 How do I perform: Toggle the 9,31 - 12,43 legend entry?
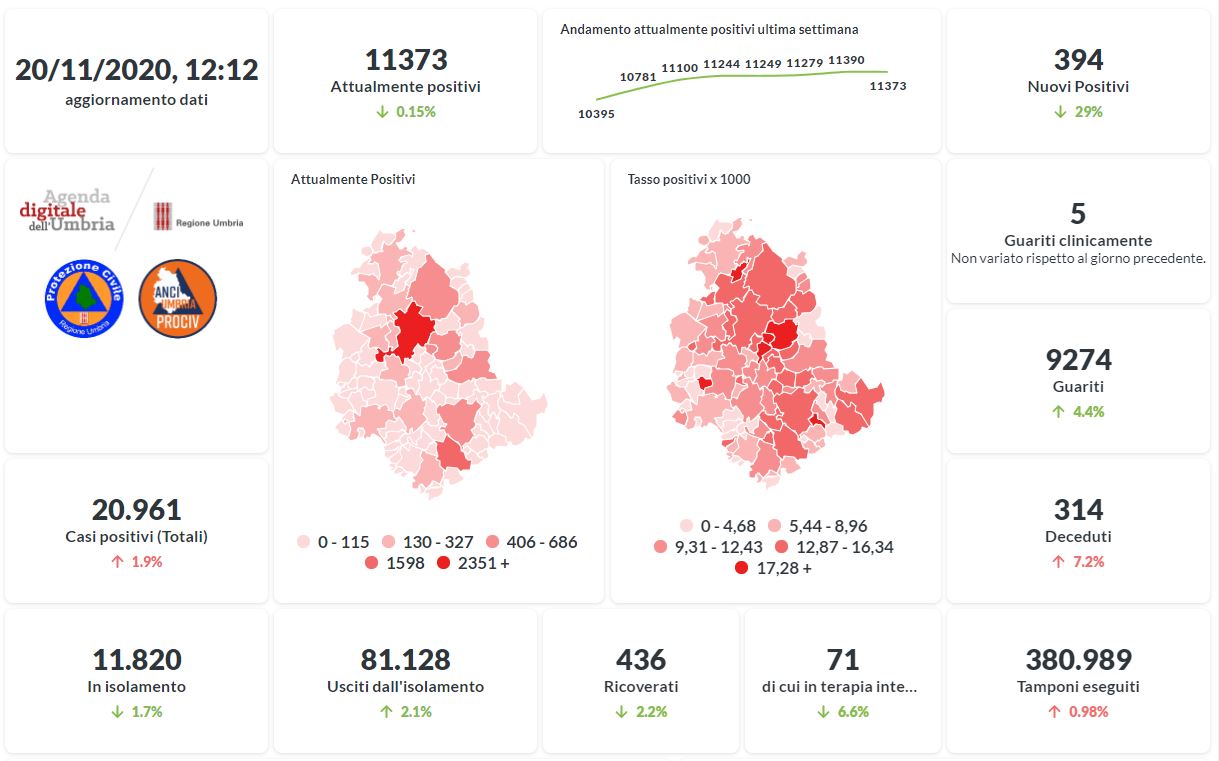click(708, 547)
